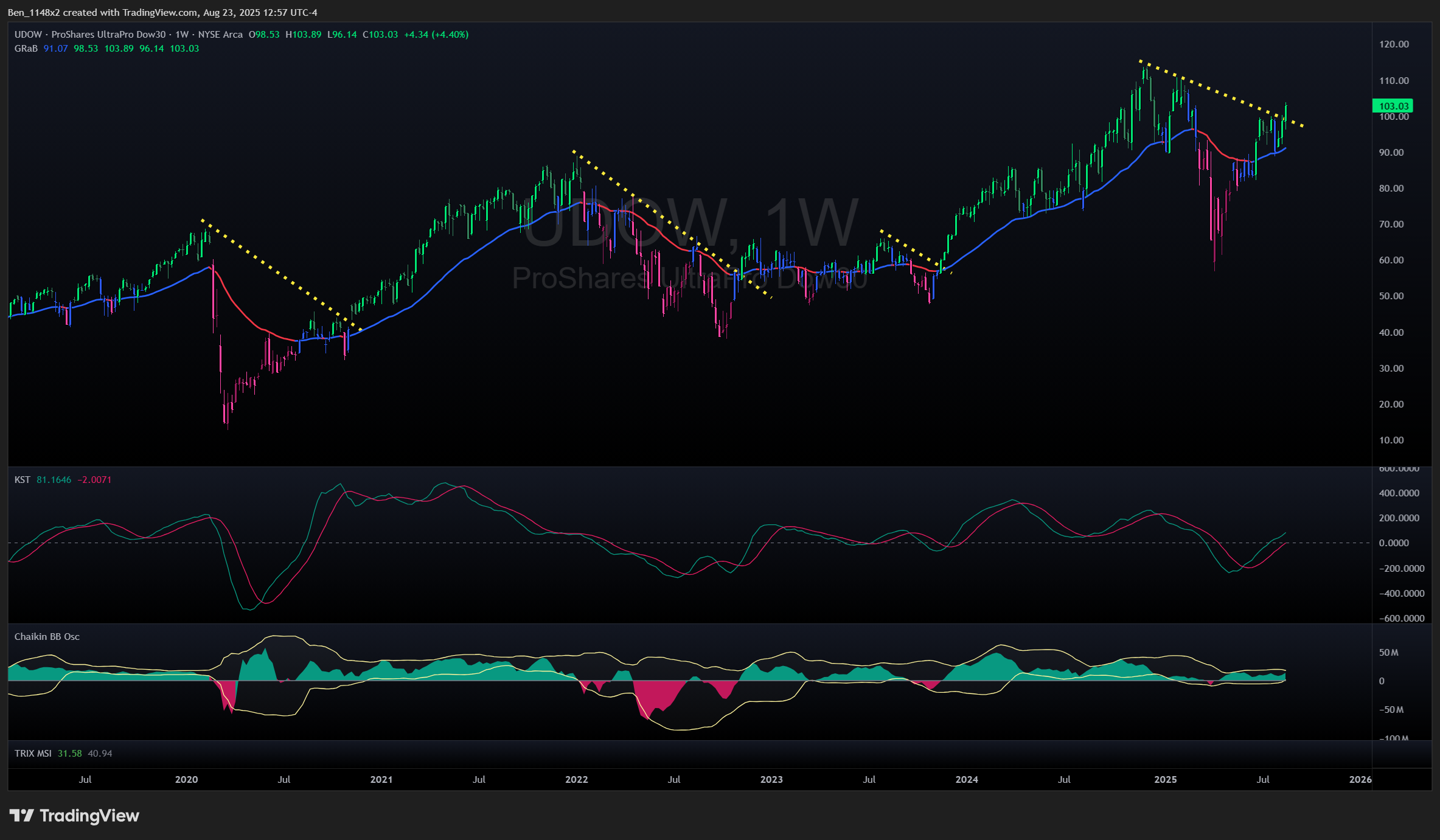The image size is (1440, 840).
Task: Select the 2026 label on time axis
Action: point(1360,780)
